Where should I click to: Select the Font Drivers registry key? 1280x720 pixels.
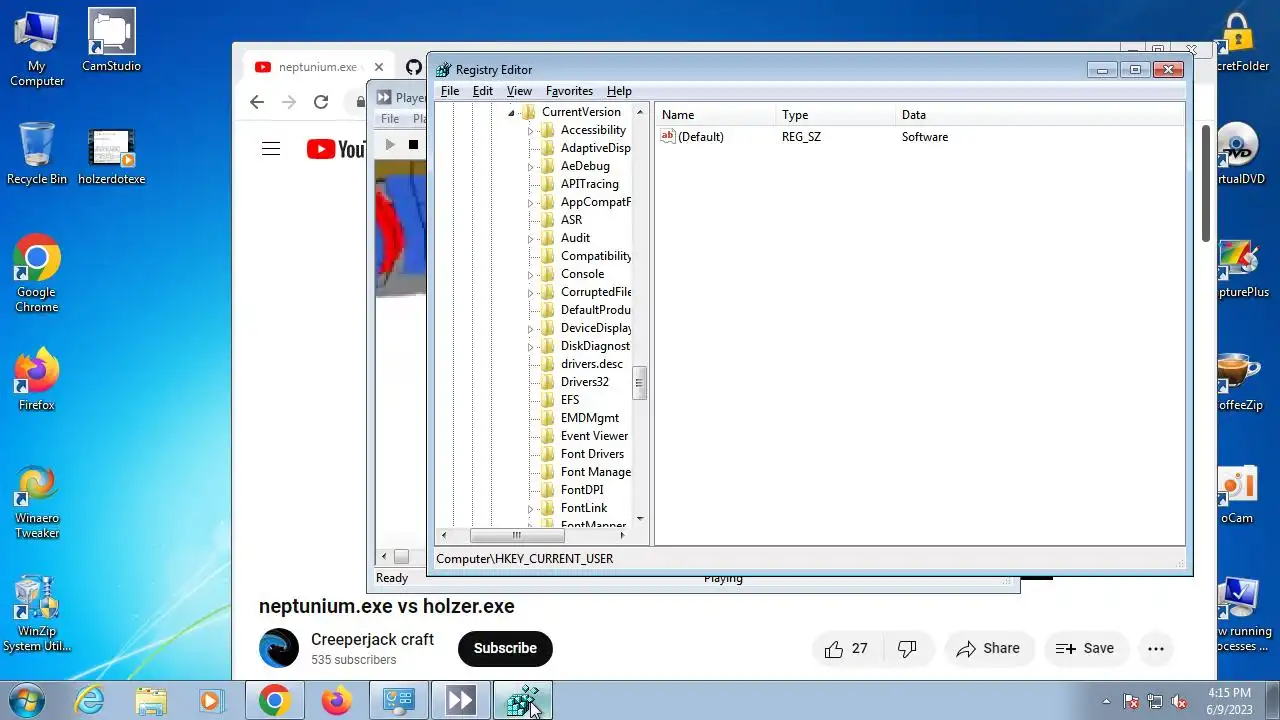point(592,454)
